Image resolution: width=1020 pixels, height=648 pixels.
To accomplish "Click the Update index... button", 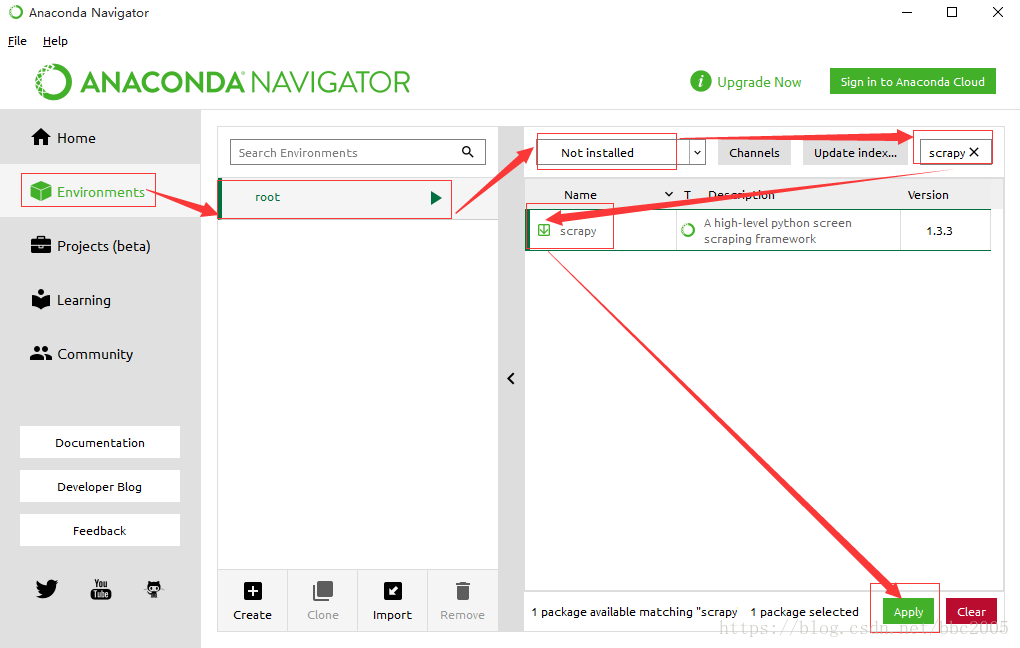I will [x=855, y=153].
